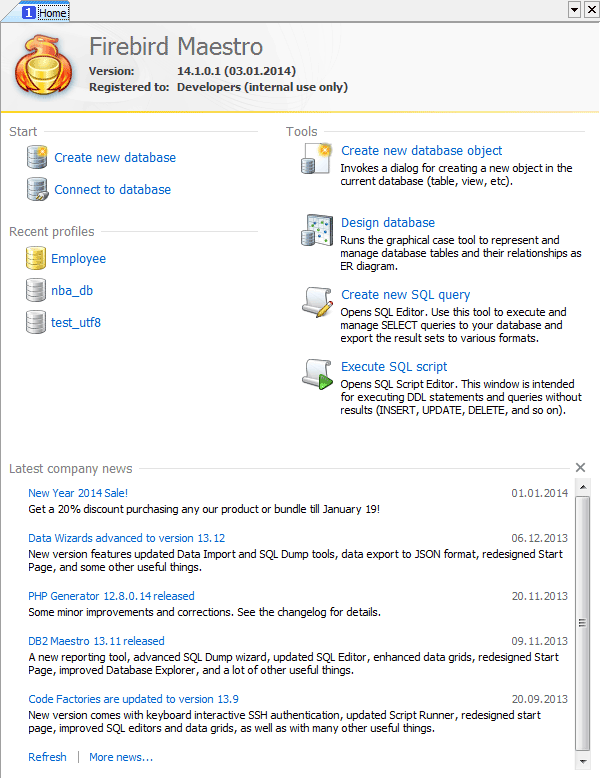Click the Create new database icon
The height and width of the screenshot is (779, 600).
click(37, 158)
